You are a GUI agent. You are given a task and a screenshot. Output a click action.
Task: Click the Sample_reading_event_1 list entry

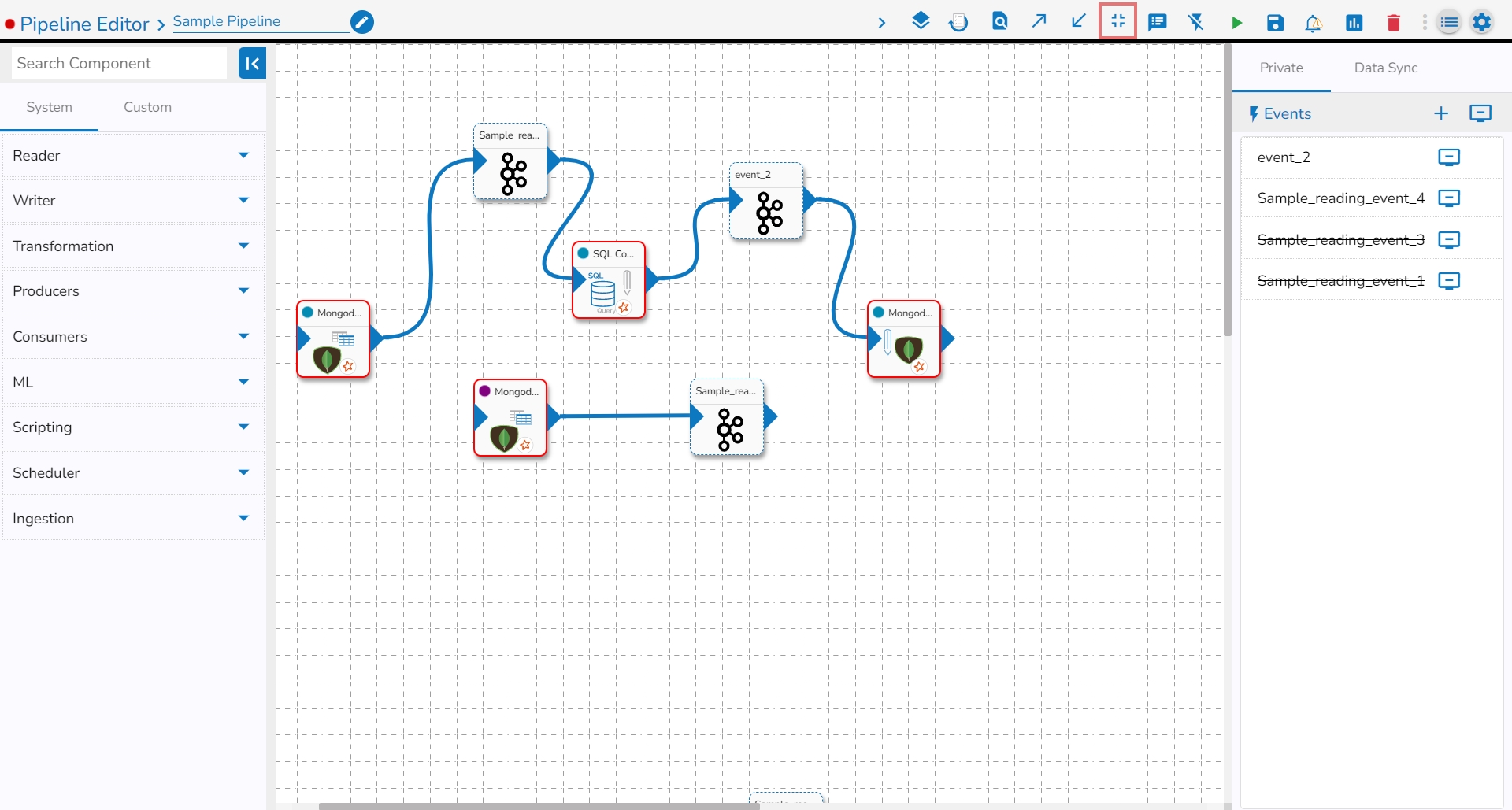pyautogui.click(x=1340, y=281)
